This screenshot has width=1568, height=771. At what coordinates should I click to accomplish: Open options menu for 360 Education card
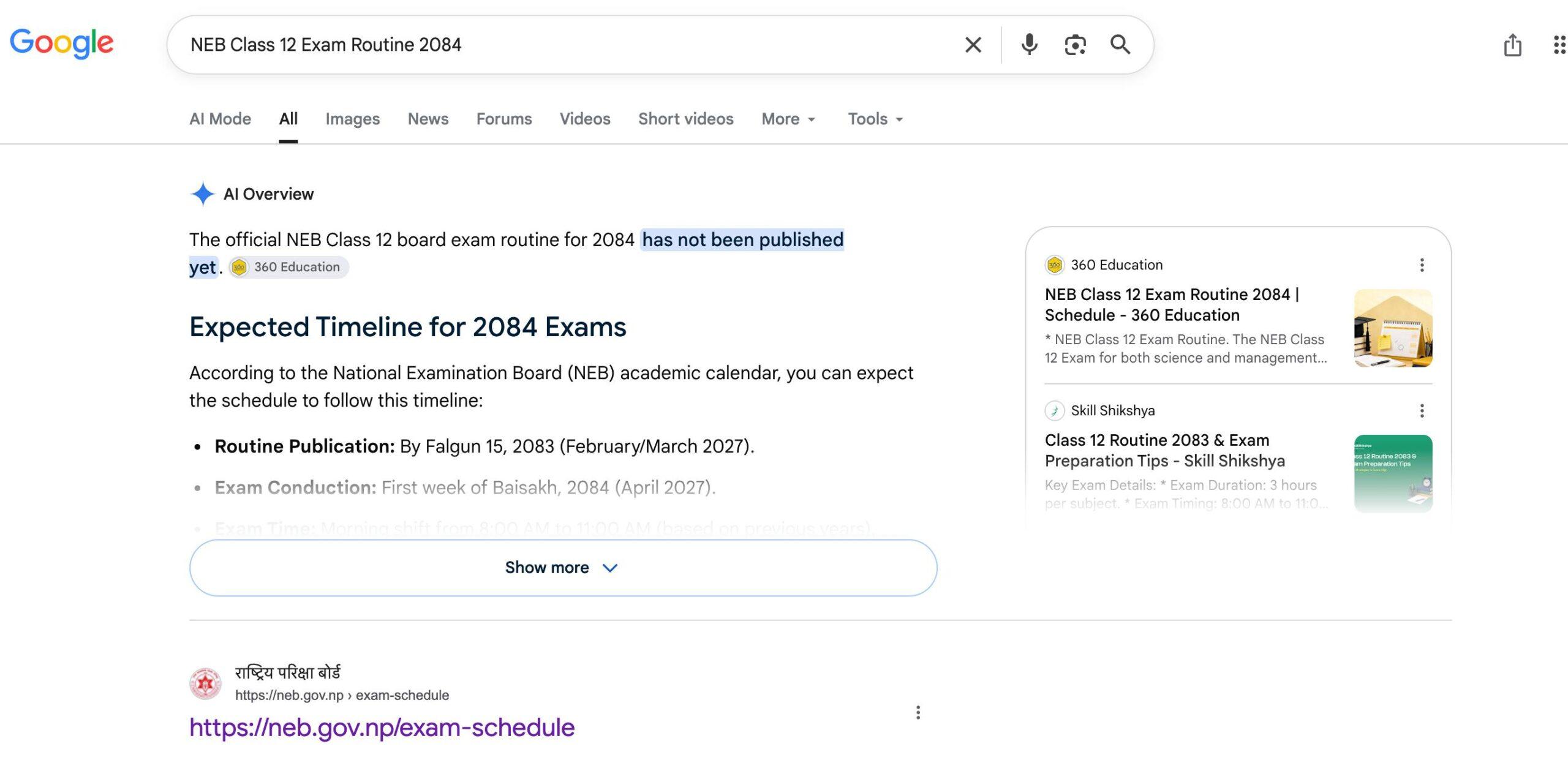1422,265
